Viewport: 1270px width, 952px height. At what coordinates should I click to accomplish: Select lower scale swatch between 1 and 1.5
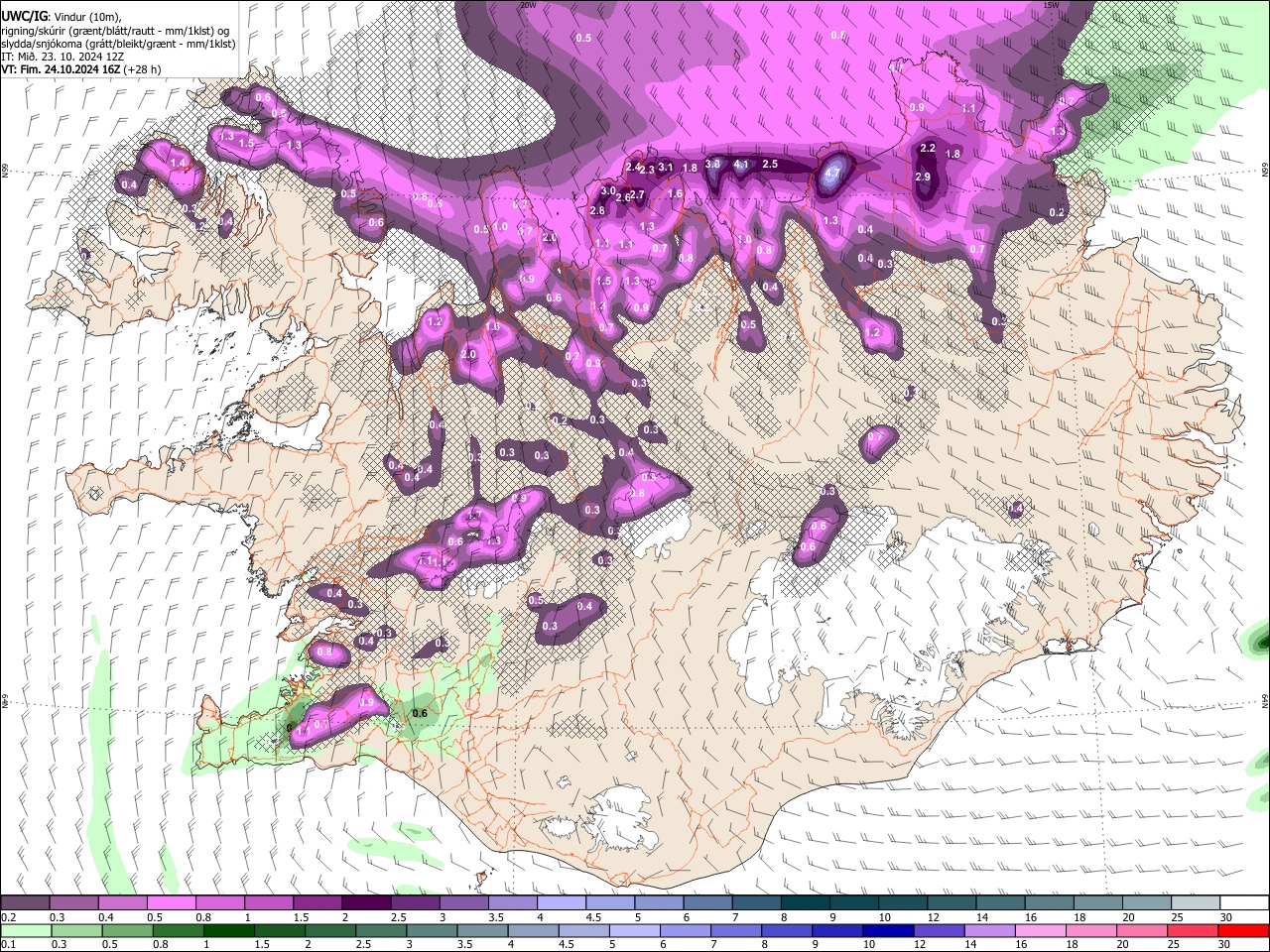[x=228, y=930]
